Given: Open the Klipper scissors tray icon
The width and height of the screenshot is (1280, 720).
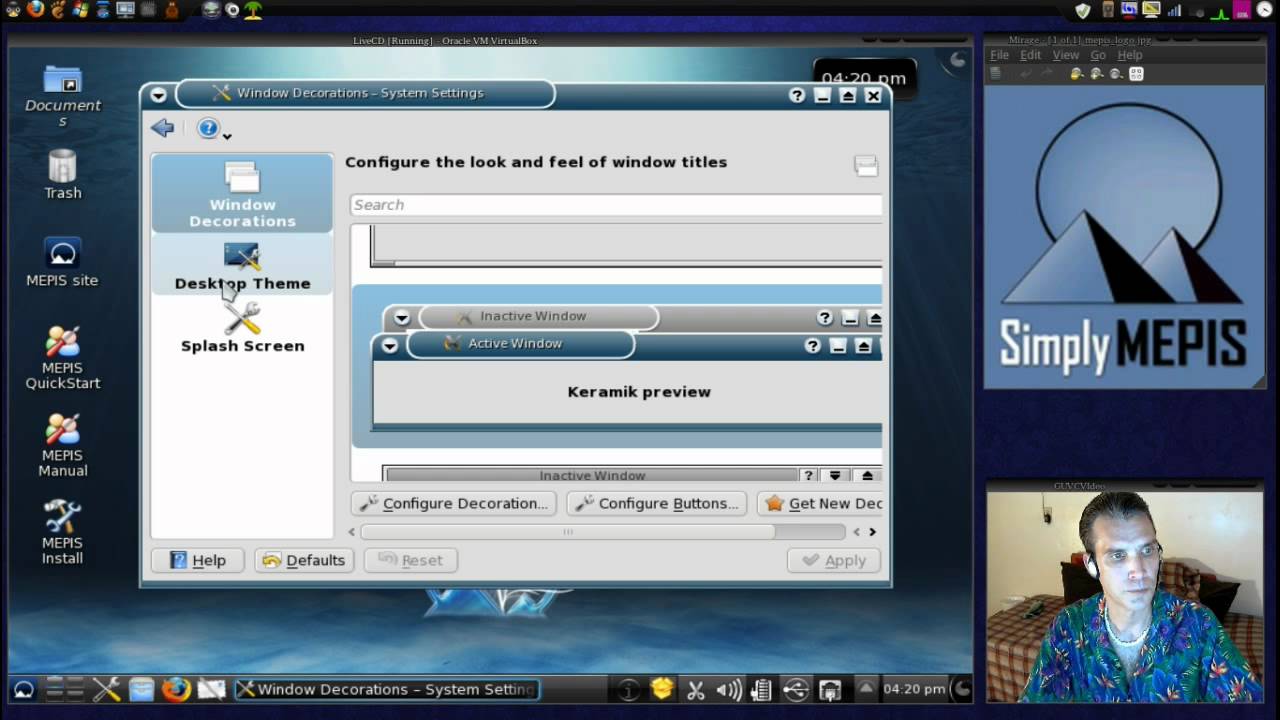Looking at the screenshot, I should point(696,690).
